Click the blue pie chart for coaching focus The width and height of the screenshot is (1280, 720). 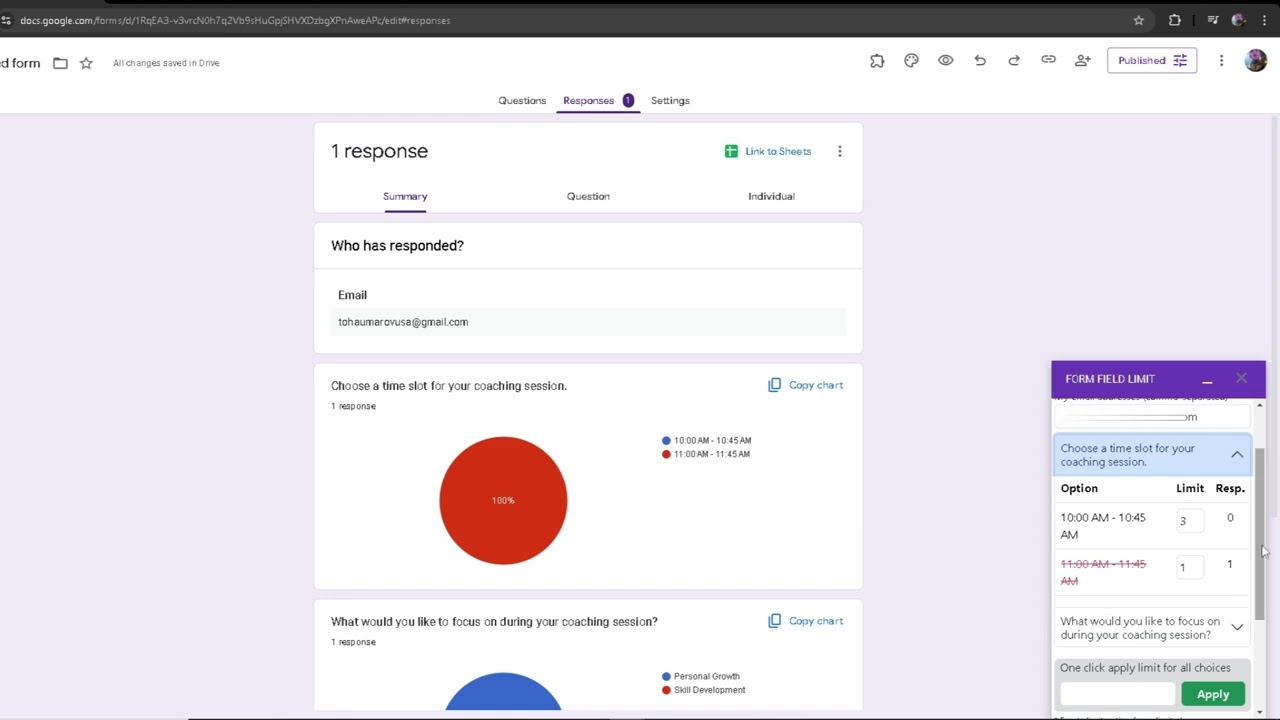(x=503, y=691)
